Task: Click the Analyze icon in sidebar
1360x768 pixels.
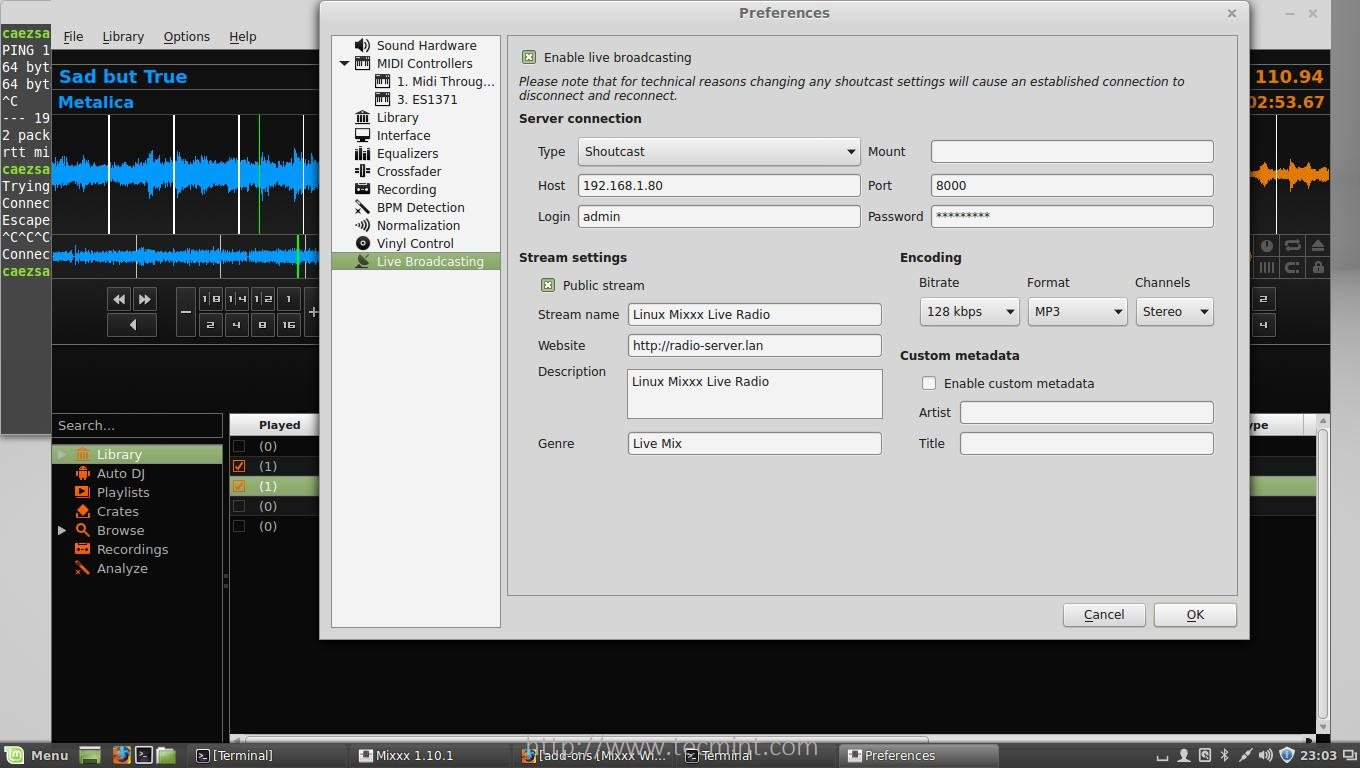Action: point(82,568)
